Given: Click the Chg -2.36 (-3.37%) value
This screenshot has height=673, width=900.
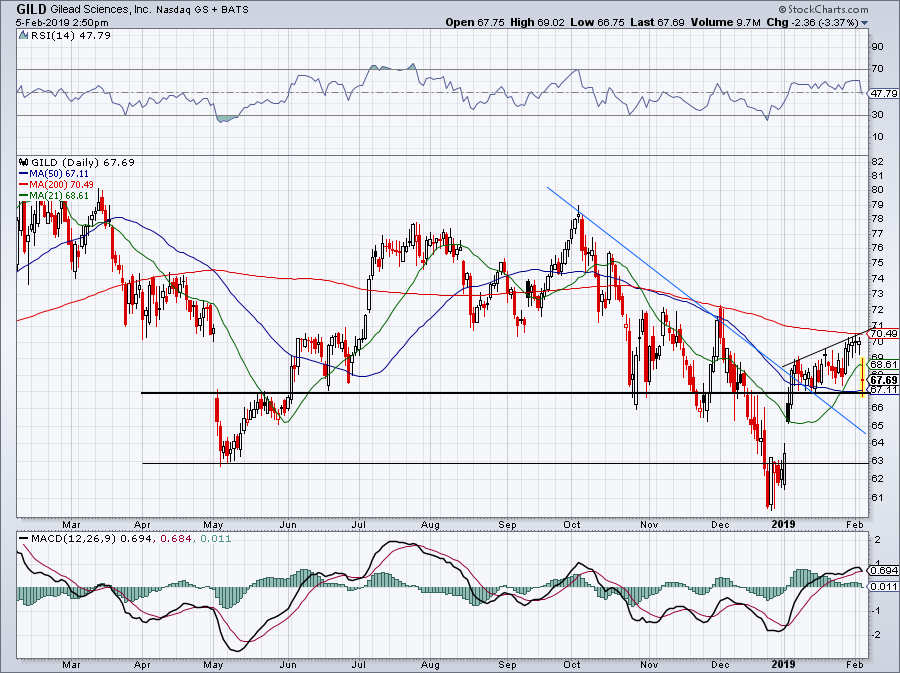Looking at the screenshot, I should coord(812,22).
